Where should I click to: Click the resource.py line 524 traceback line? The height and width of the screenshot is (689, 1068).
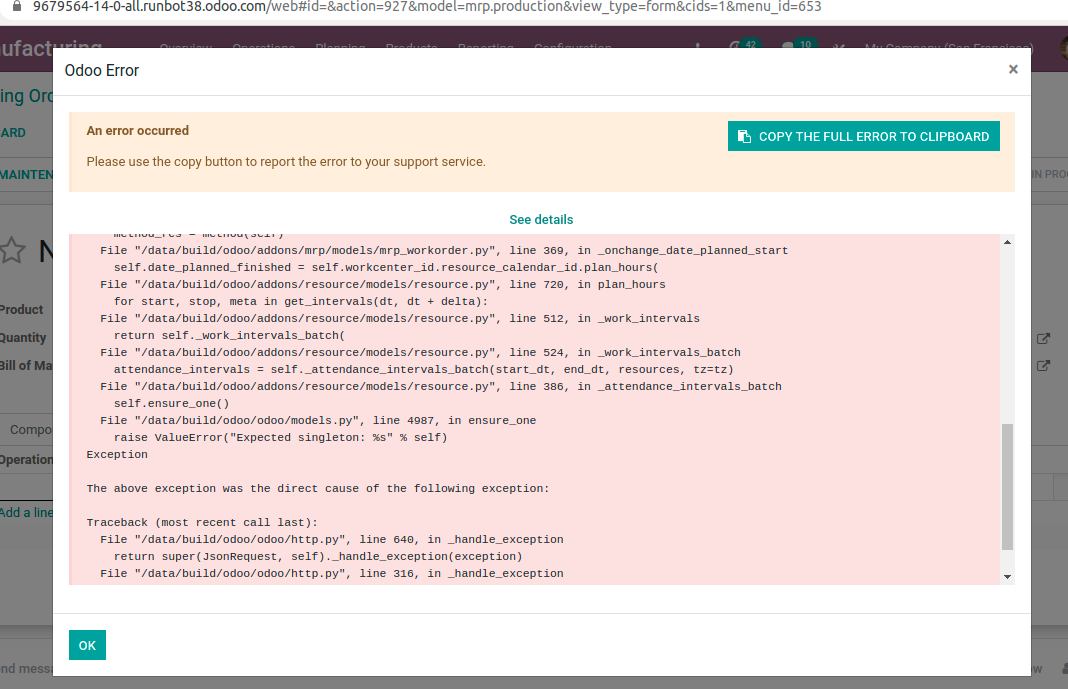click(420, 353)
